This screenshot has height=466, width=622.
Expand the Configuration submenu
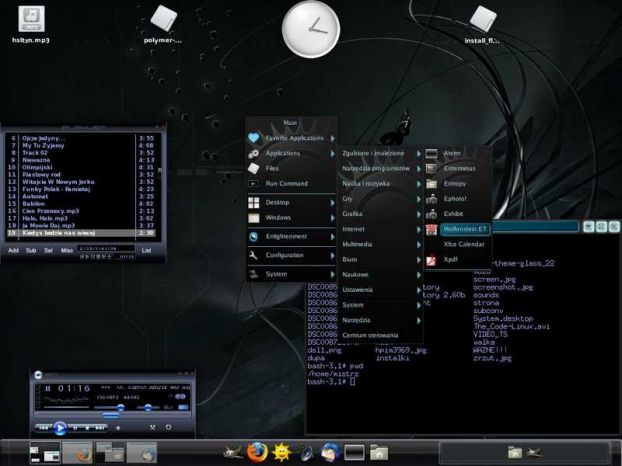[x=292, y=255]
